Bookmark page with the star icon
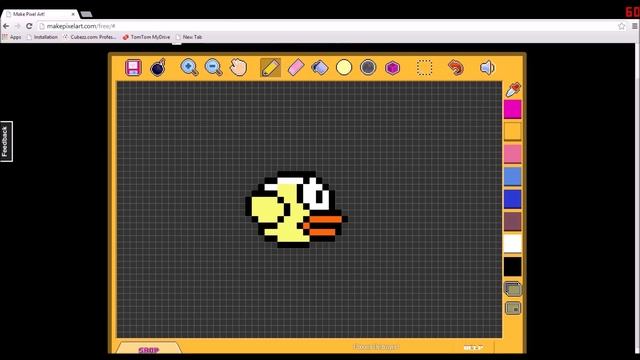Viewport: 640px width, 360px height. click(621, 26)
